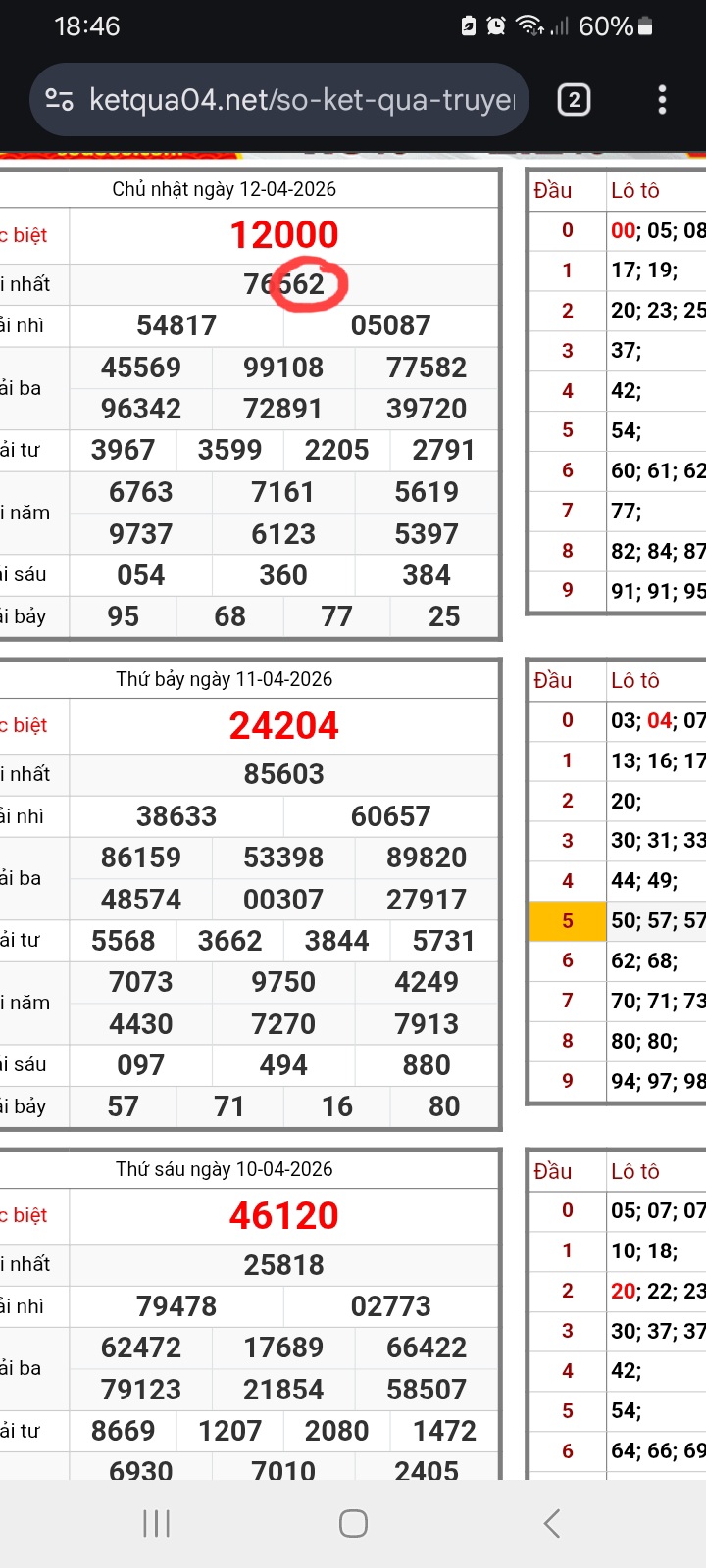Tap the Android recent apps button
The height and width of the screenshot is (1568, 706).
(157, 1523)
